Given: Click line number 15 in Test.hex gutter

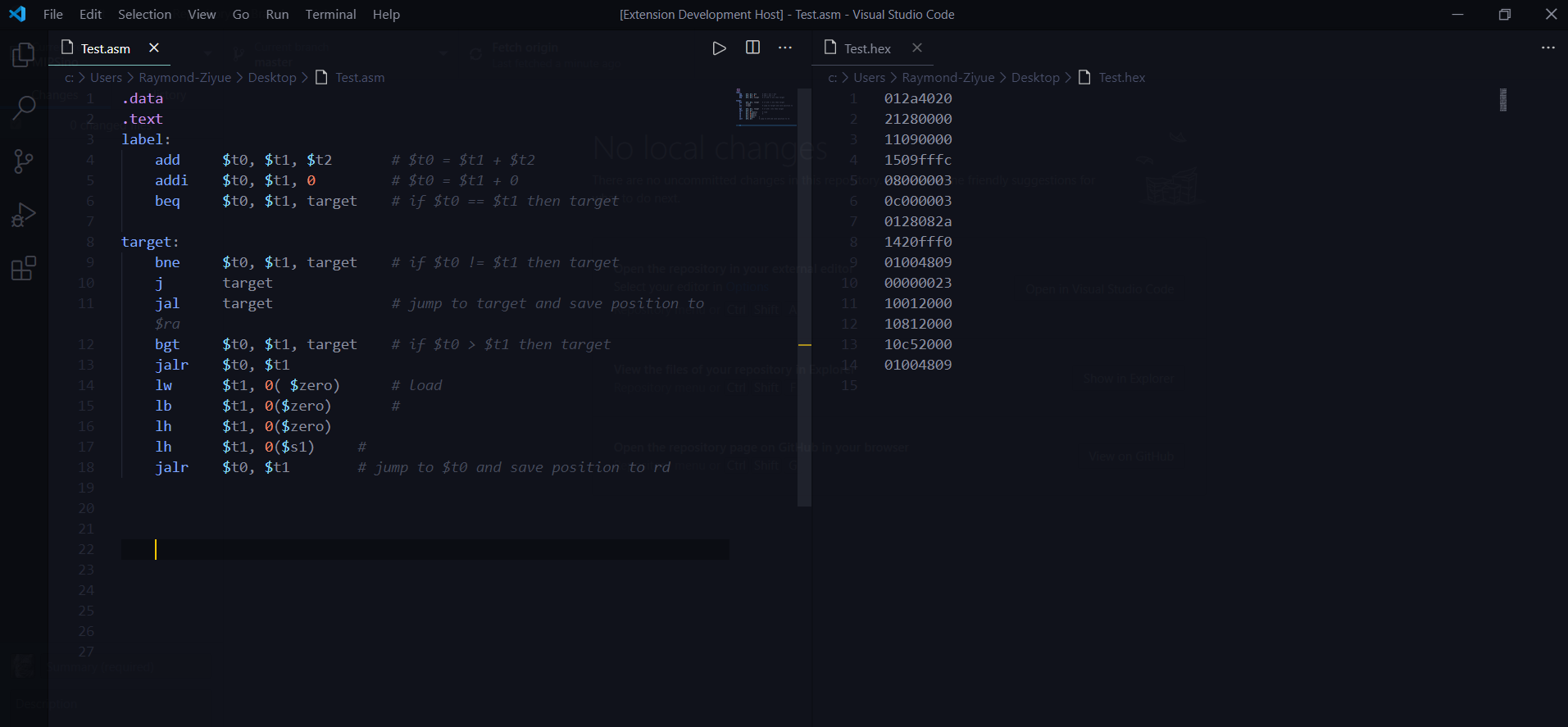Looking at the screenshot, I should [x=849, y=385].
